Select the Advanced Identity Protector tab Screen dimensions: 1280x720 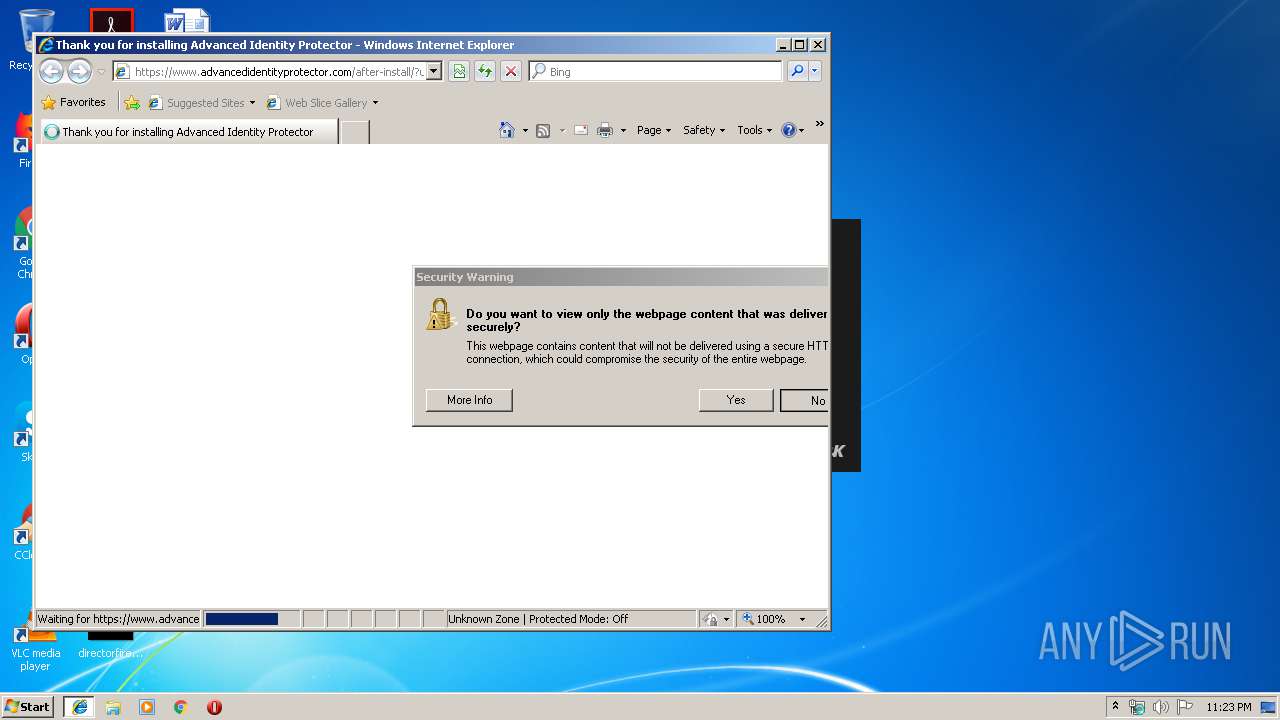(188, 132)
